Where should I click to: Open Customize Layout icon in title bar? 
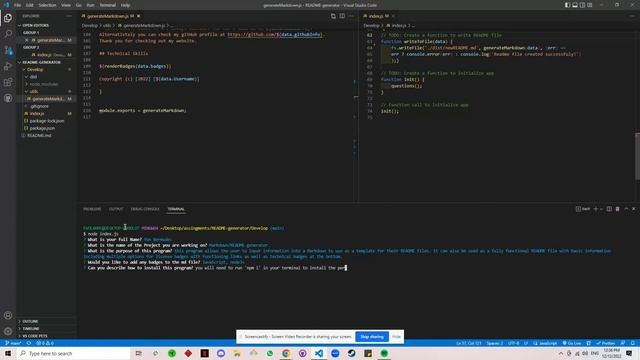[x=590, y=5]
